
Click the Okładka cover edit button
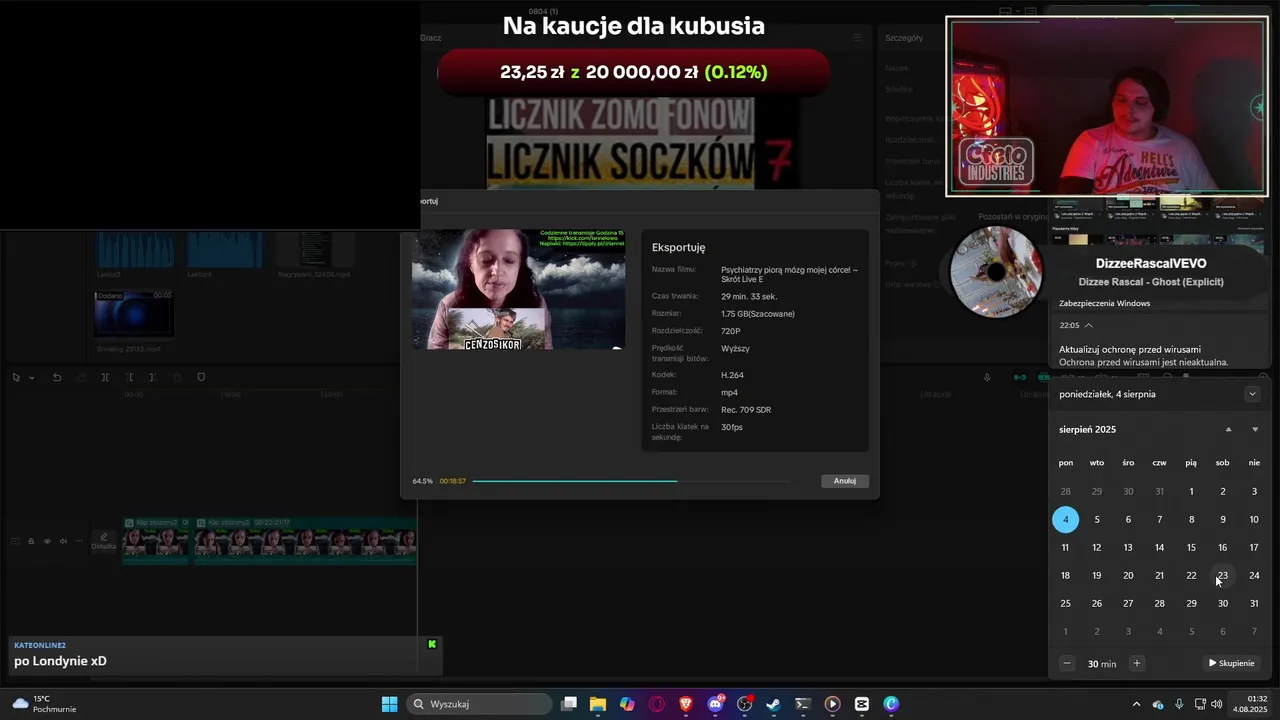pyautogui.click(x=104, y=541)
